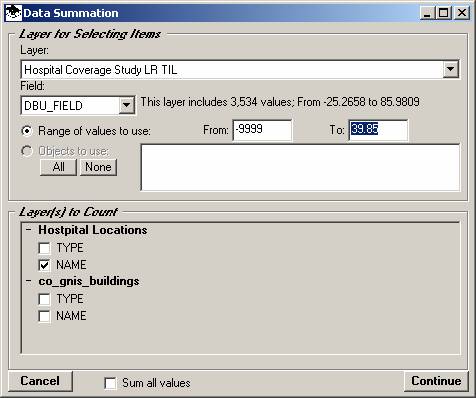Collapse the Hostpital Locations tree group
476x398 pixels.
pyautogui.click(x=29, y=230)
